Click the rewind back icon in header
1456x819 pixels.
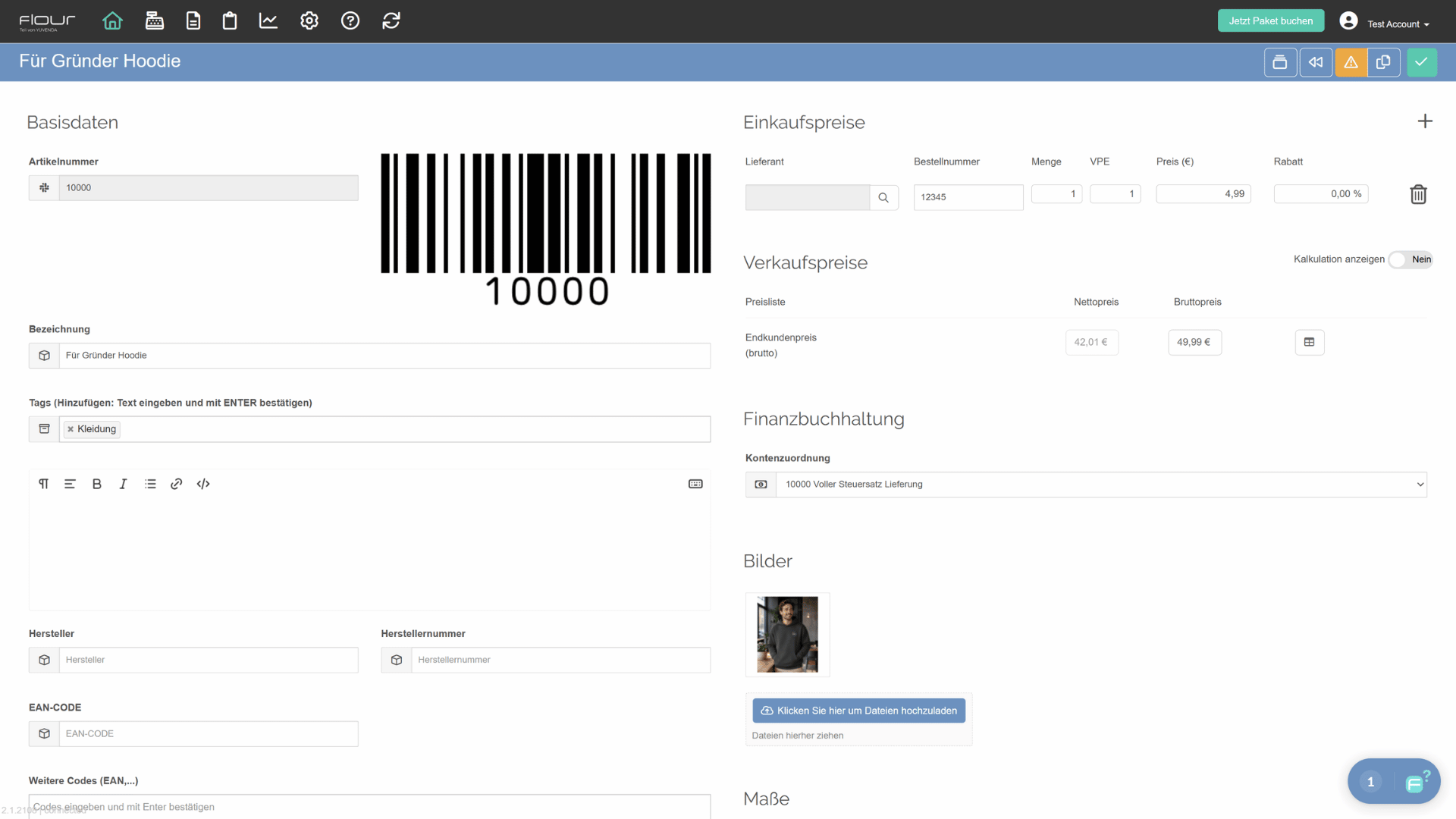pos(1316,62)
